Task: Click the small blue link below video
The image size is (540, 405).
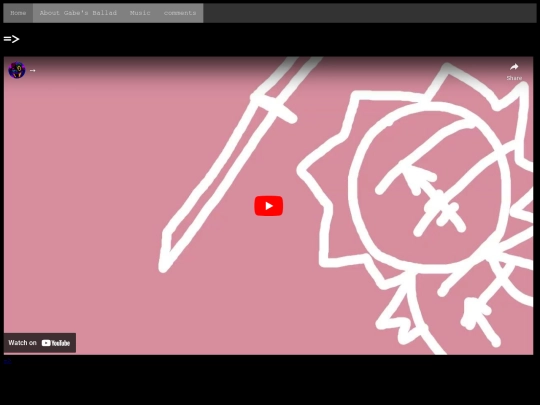Action: tap(8, 362)
